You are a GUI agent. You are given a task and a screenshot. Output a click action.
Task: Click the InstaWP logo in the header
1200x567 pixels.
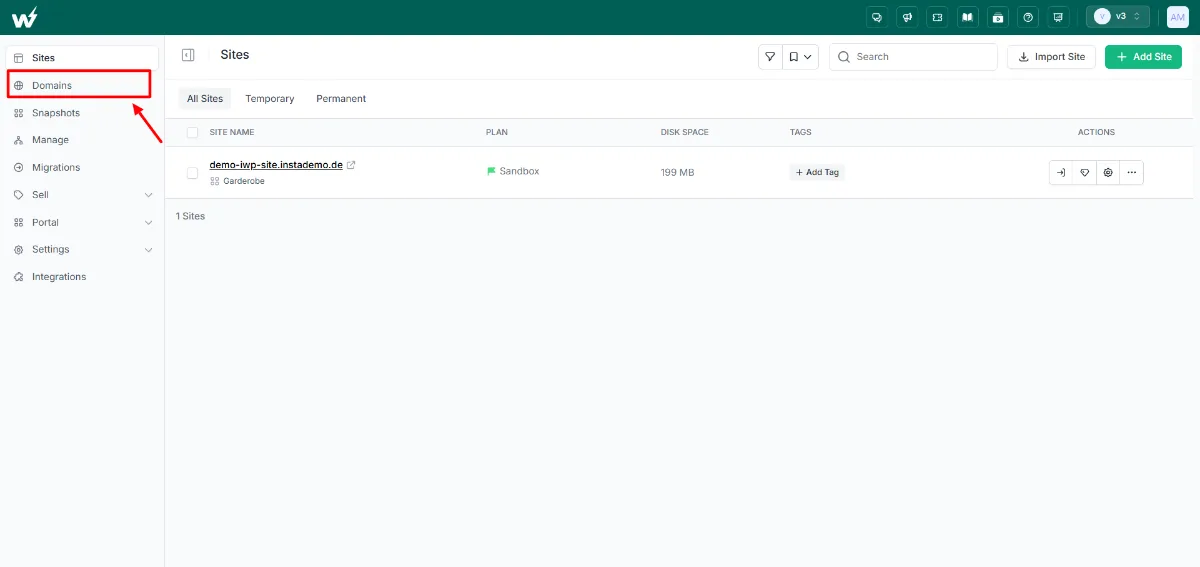tap(25, 17)
